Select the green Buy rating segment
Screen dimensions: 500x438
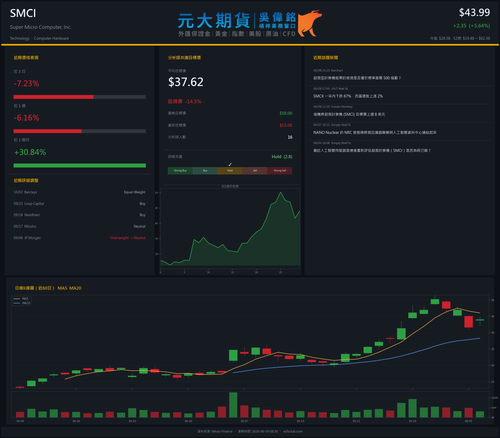pos(205,171)
